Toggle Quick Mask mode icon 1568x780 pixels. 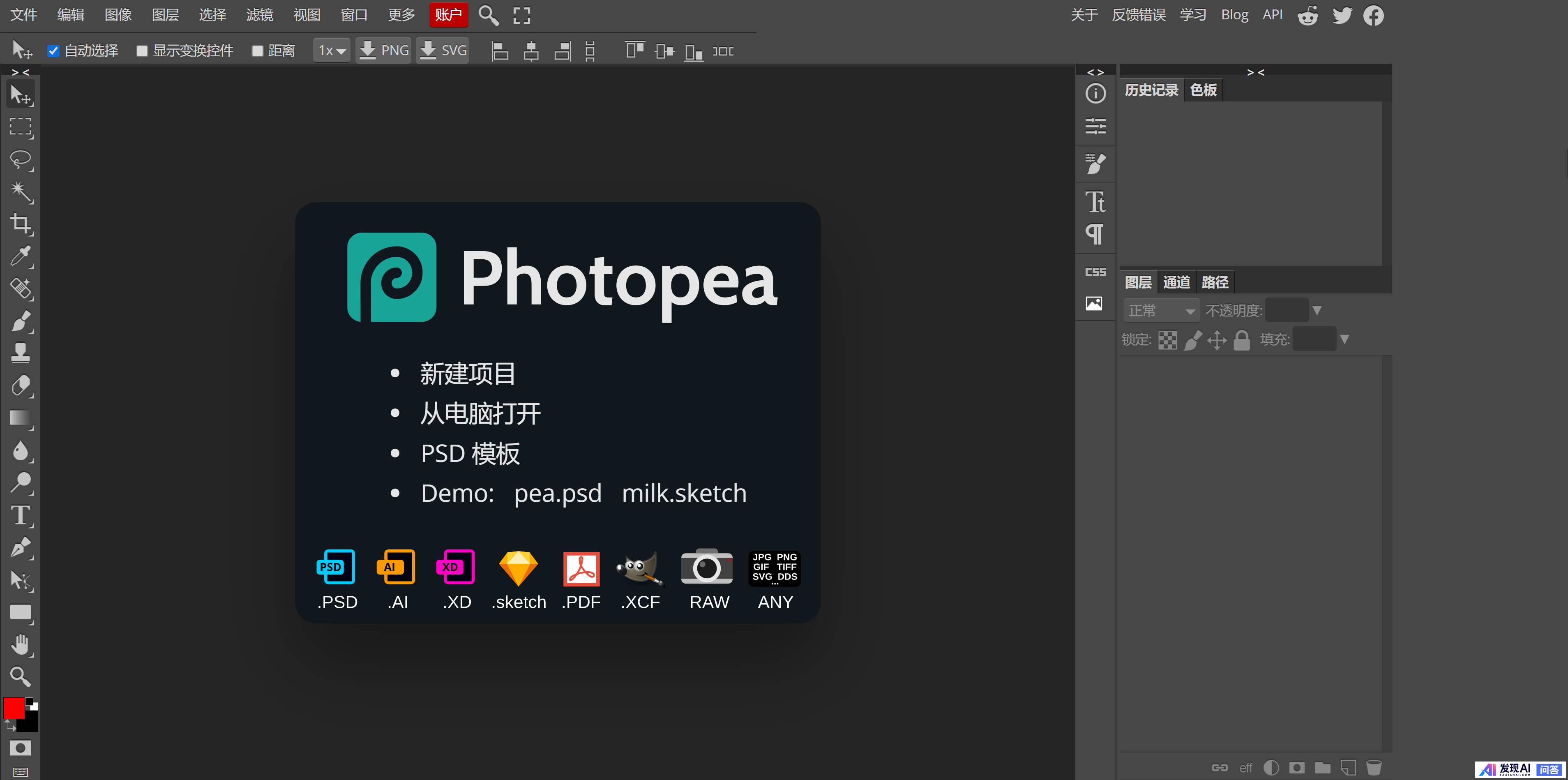(x=20, y=748)
